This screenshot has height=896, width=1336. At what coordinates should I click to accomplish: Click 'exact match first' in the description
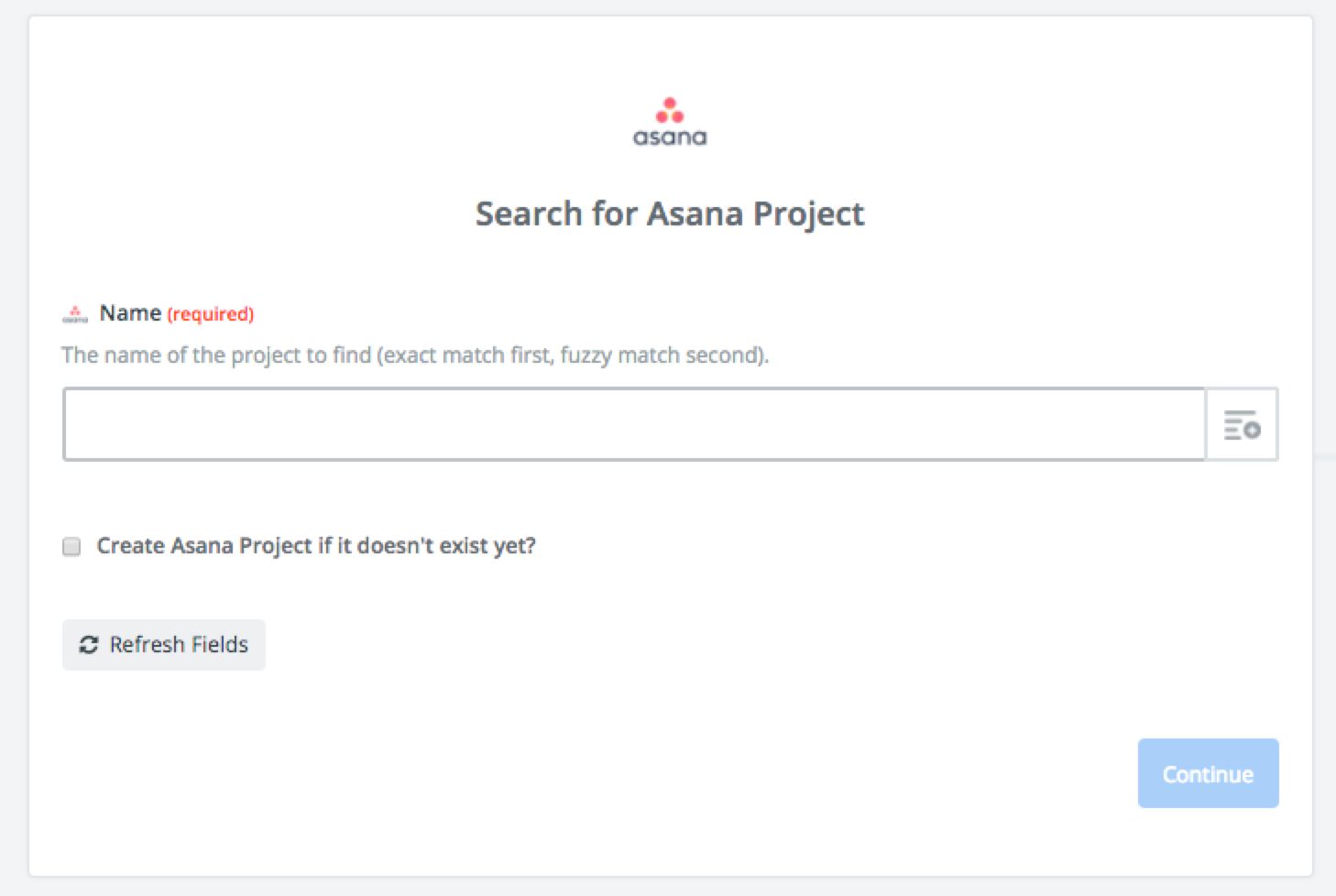pos(467,355)
